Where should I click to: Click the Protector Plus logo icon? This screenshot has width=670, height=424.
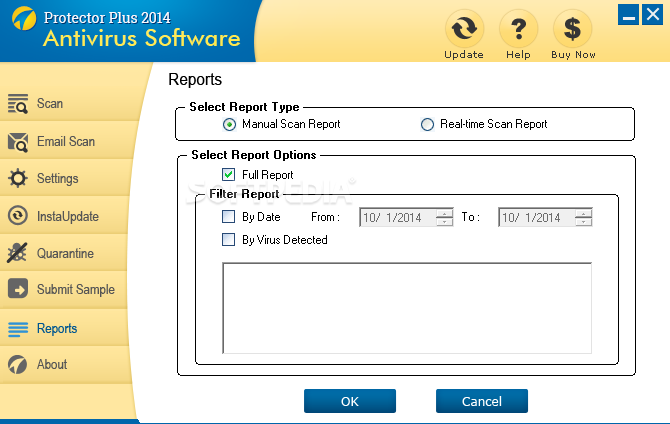click(x=24, y=18)
